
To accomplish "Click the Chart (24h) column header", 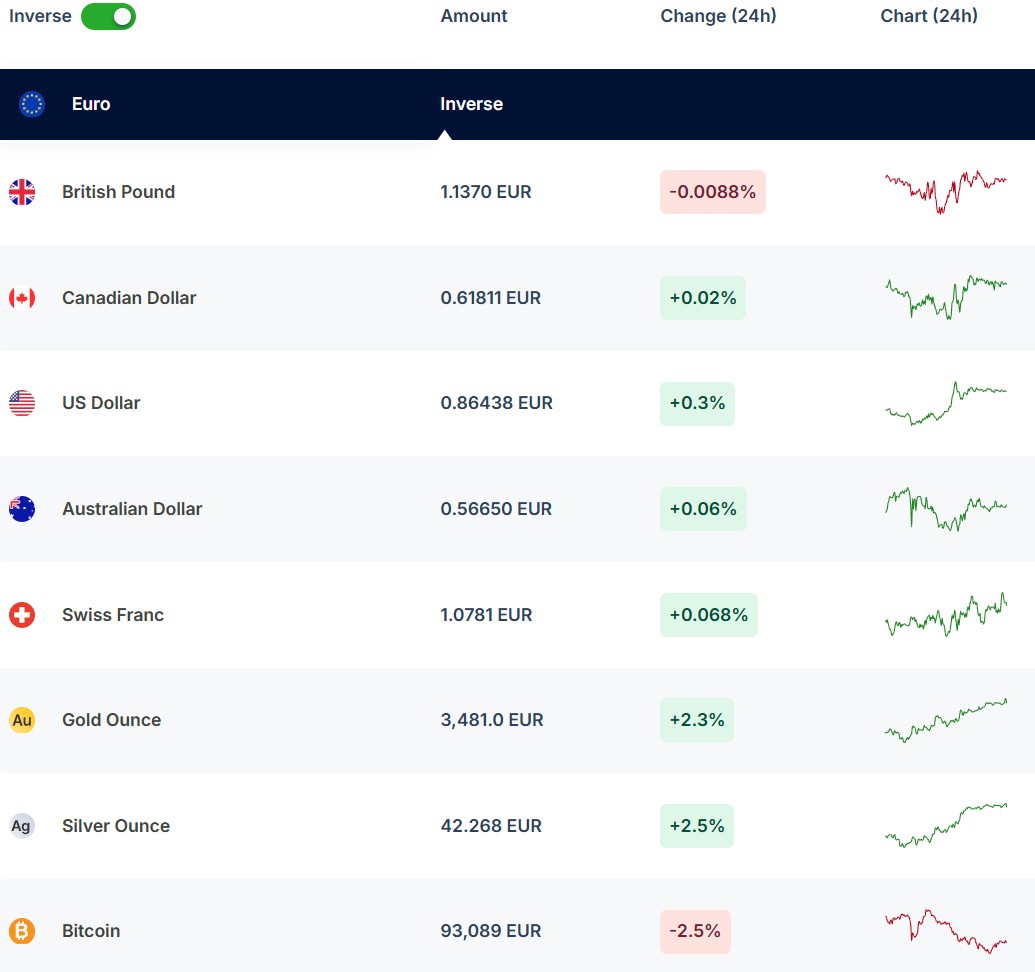I will coord(929,16).
